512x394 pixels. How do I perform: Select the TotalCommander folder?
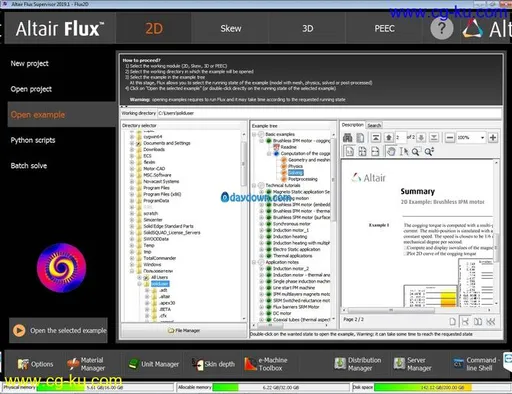[159, 258]
